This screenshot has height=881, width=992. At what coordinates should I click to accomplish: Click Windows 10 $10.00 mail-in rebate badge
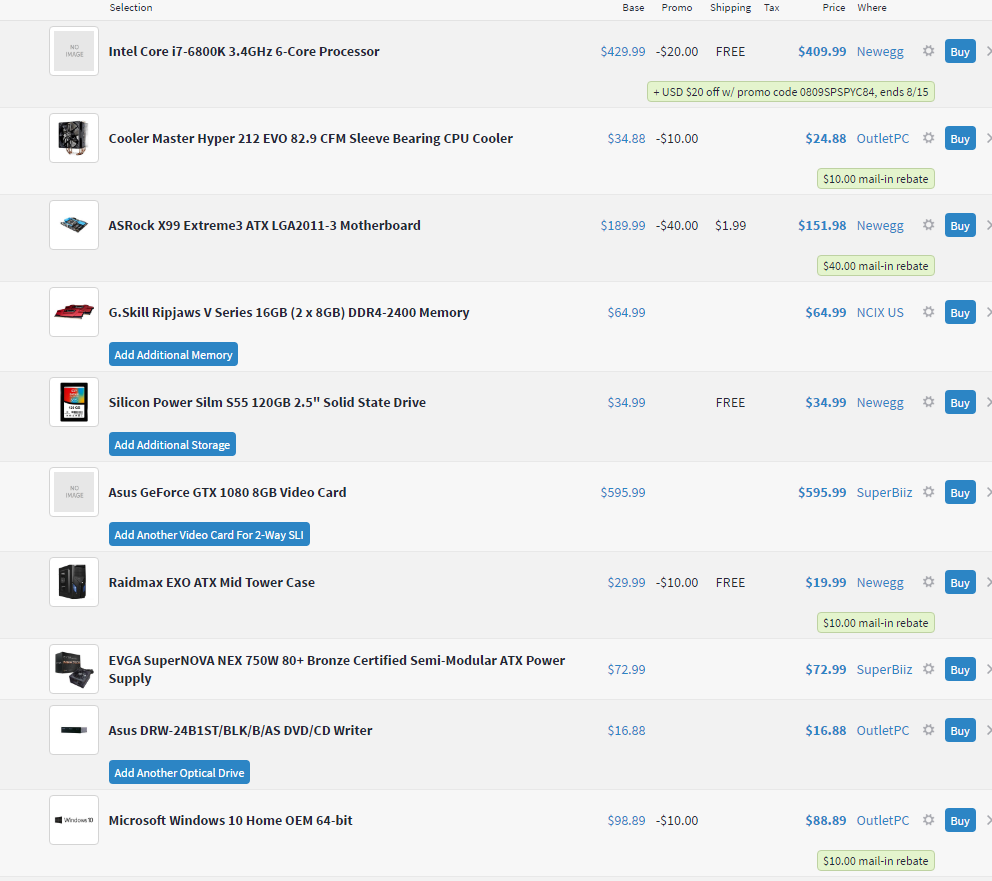(876, 861)
